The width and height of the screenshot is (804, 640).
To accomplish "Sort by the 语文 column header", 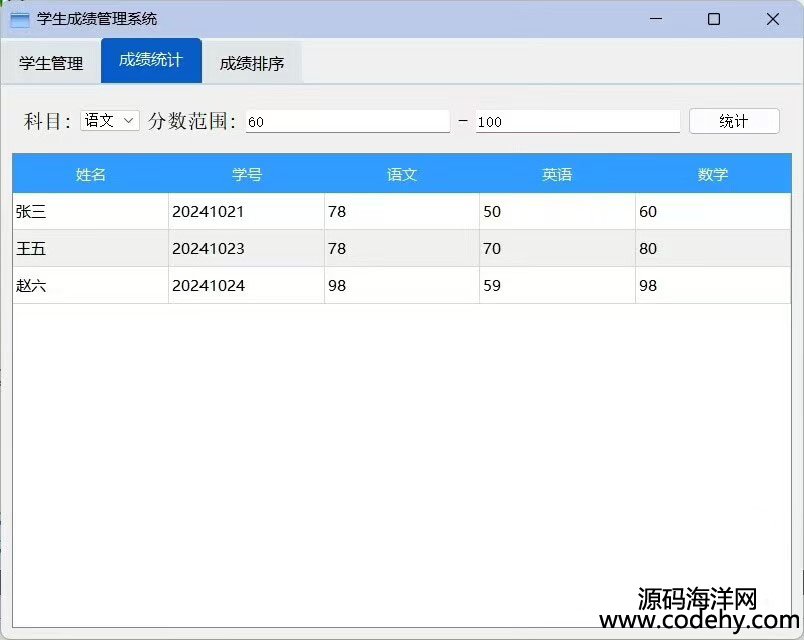I will point(402,175).
